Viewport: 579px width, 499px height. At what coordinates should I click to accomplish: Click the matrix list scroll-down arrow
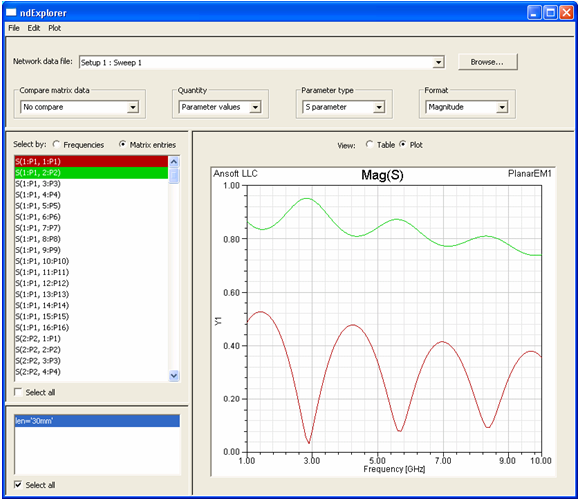(174, 376)
